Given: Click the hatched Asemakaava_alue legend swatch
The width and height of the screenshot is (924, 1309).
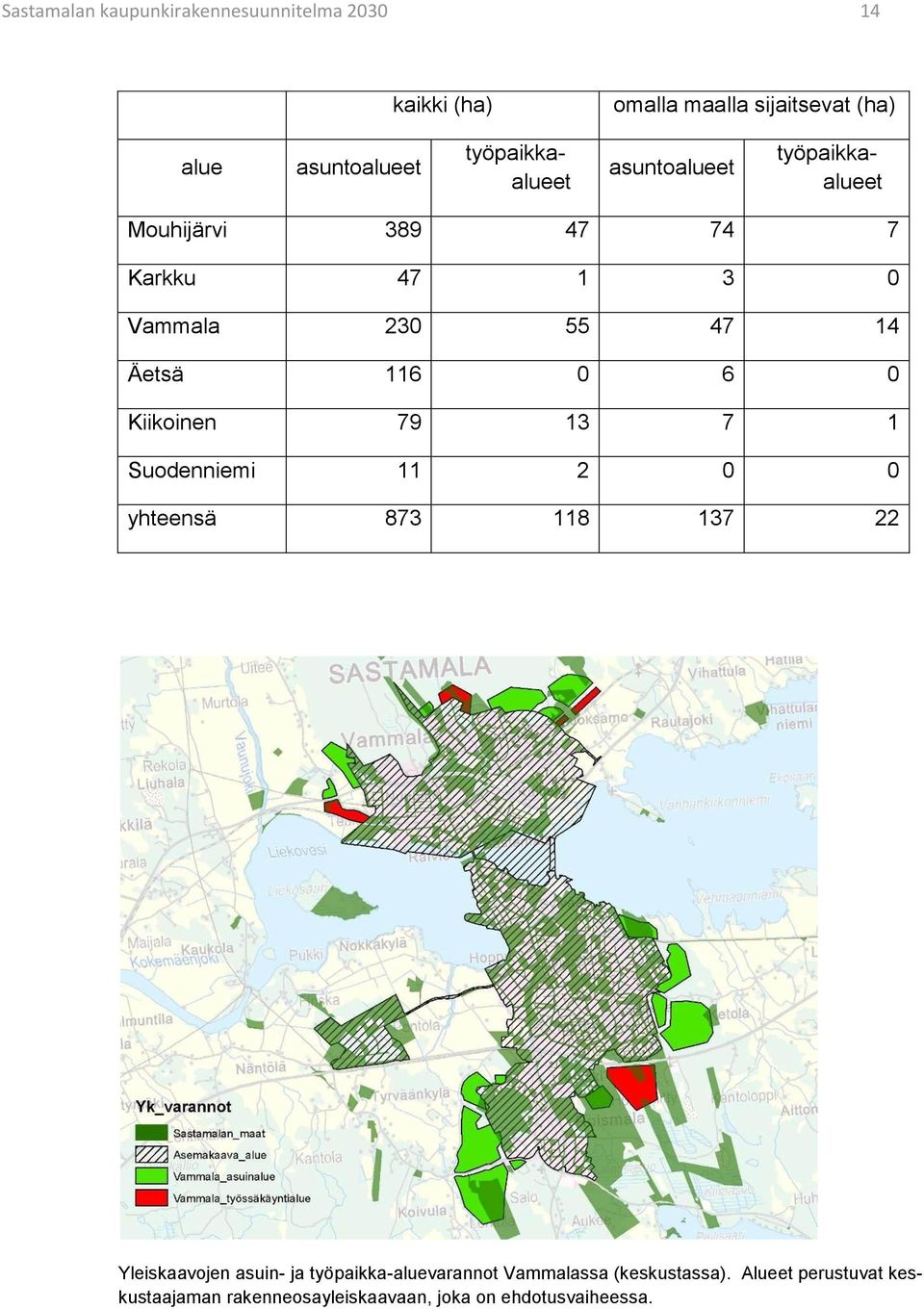Looking at the screenshot, I should pyautogui.click(x=151, y=1154).
